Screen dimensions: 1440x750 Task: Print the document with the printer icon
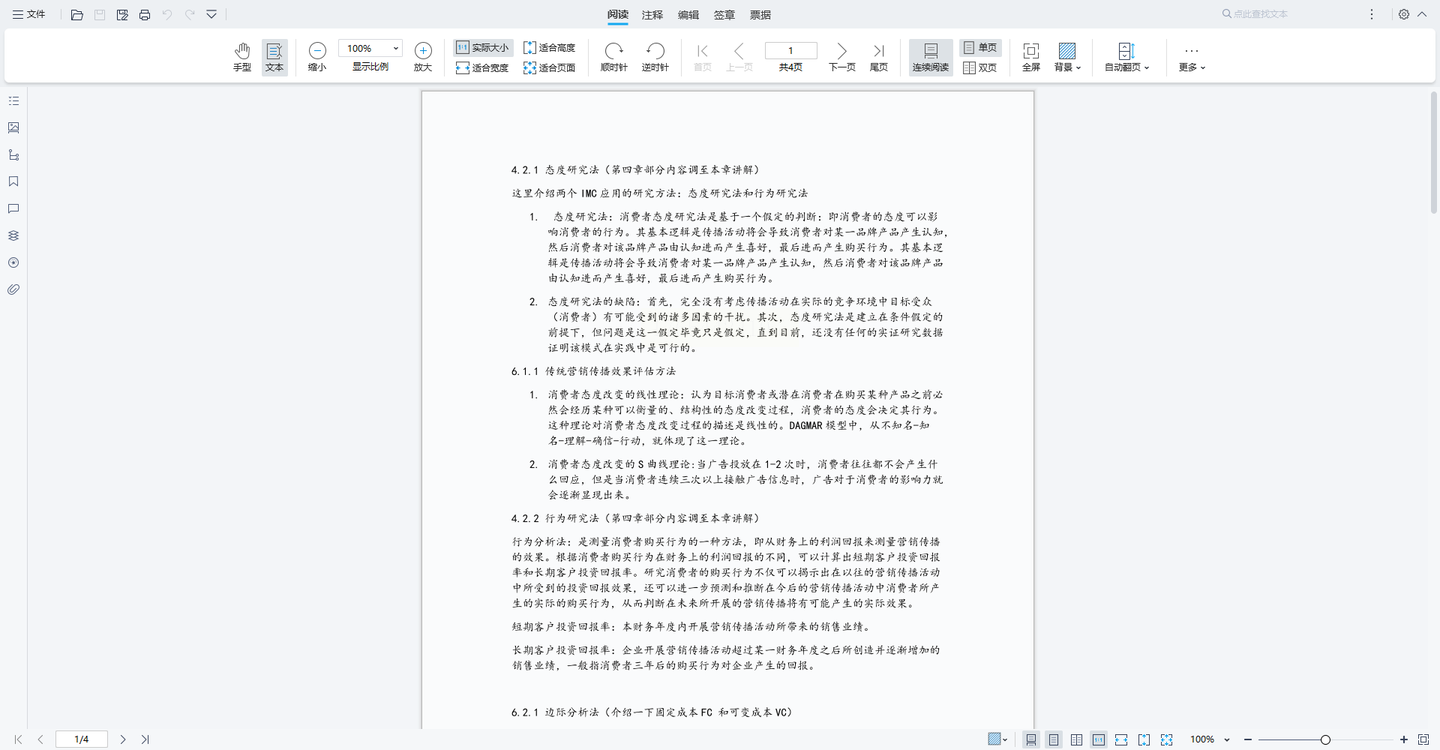pyautogui.click(x=145, y=15)
